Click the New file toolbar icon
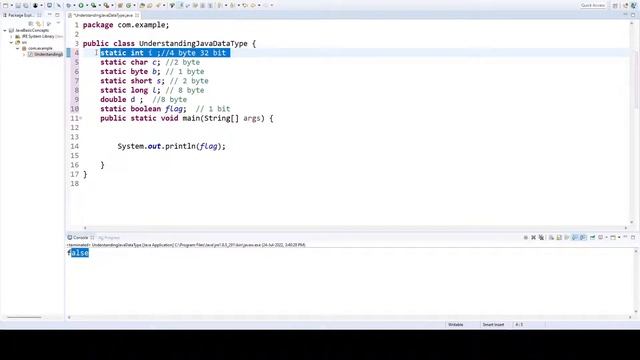 pos(5,5)
